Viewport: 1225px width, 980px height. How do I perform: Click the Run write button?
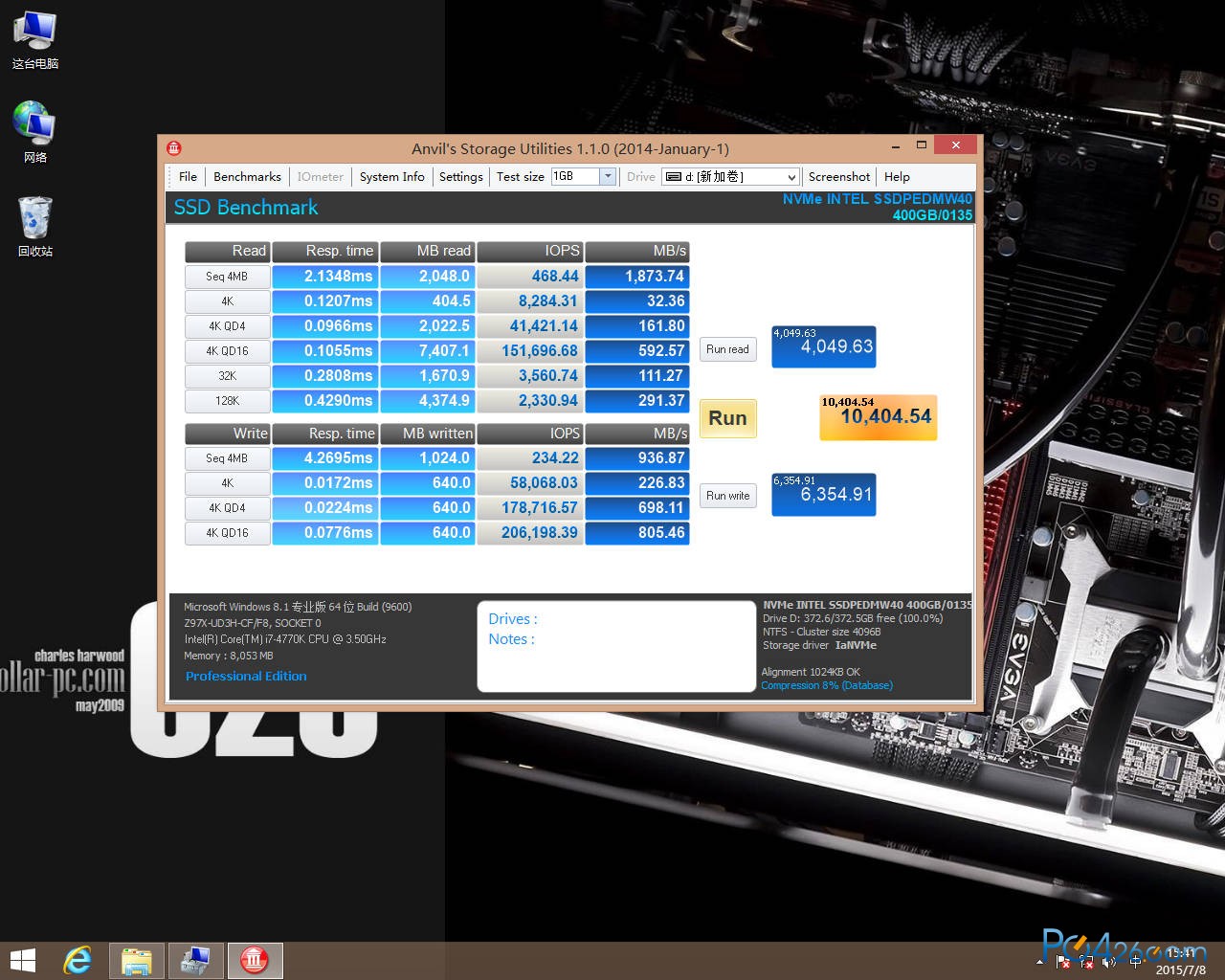point(727,496)
